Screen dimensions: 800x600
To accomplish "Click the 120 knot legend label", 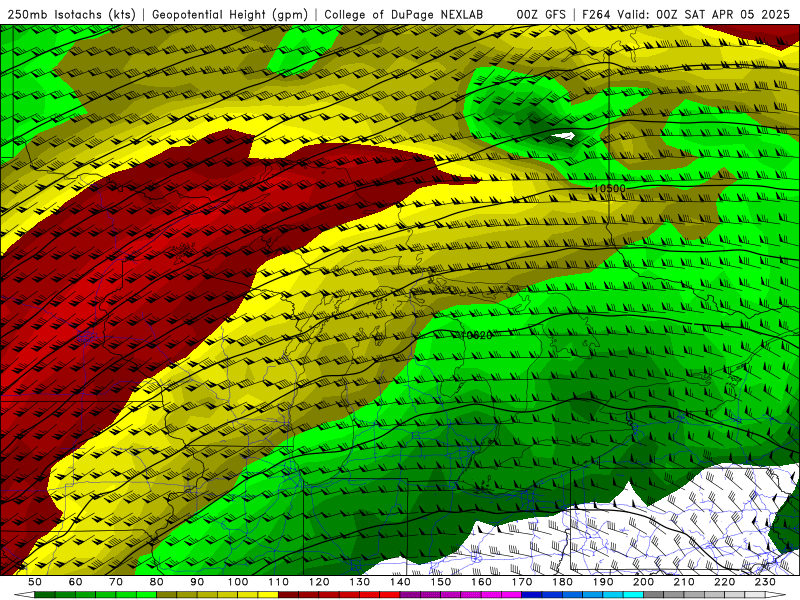I will (x=319, y=582).
